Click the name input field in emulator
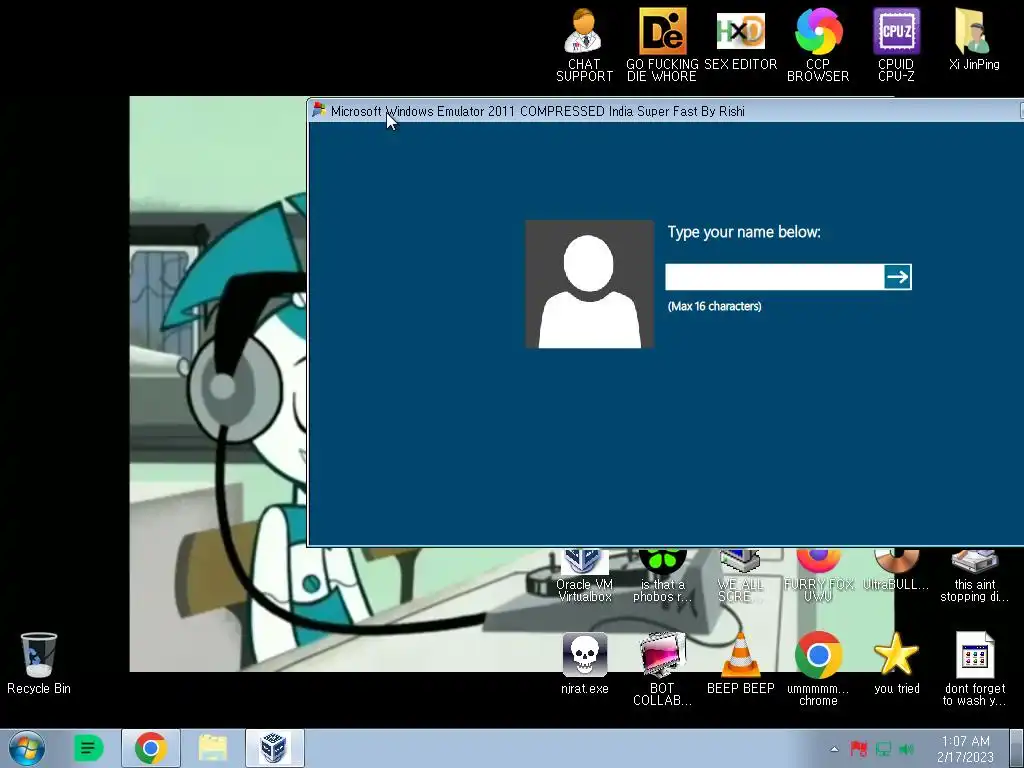The image size is (1024, 768). tap(775, 277)
